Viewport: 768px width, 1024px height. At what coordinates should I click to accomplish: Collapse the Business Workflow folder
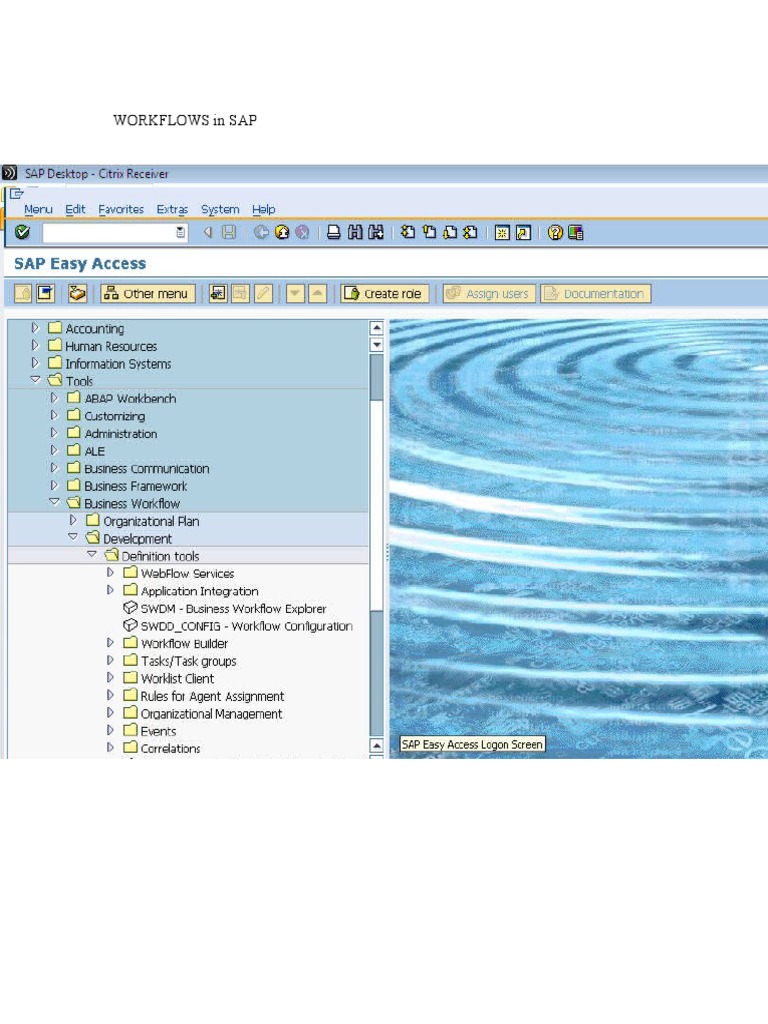(x=54, y=502)
